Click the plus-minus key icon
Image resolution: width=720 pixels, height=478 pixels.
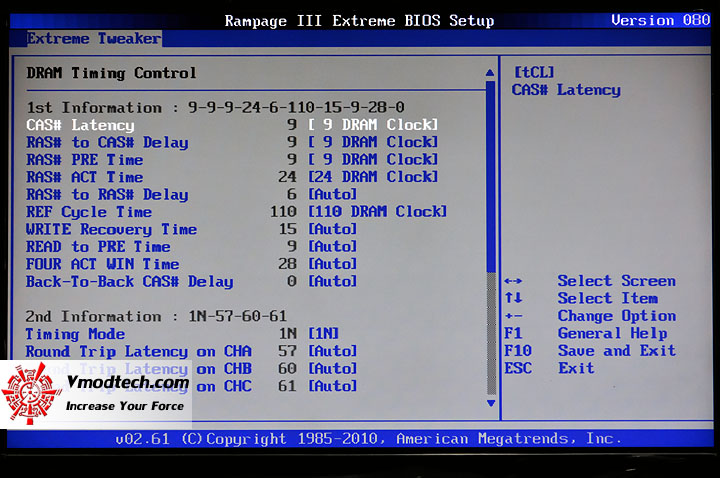coord(513,316)
